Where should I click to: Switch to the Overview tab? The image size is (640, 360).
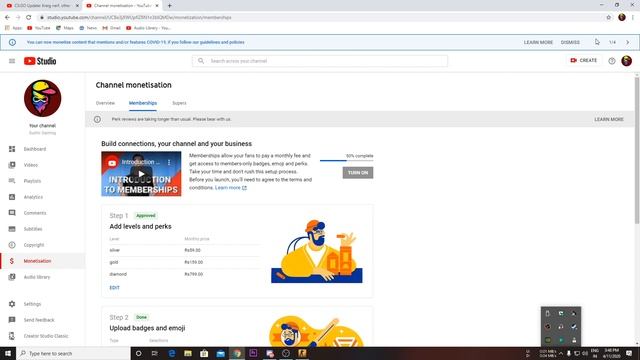tap(105, 103)
